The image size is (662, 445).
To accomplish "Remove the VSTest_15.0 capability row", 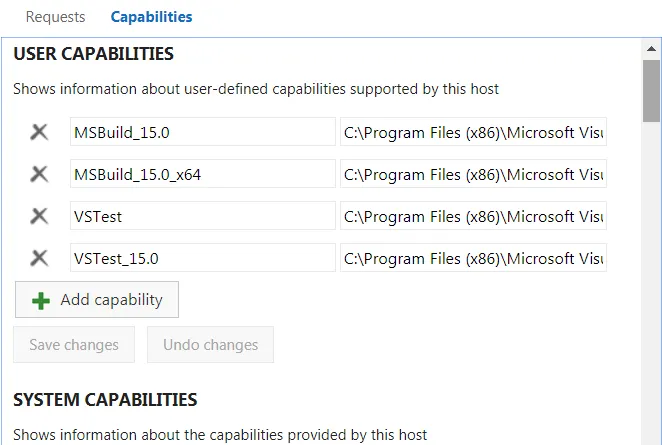I will [x=39, y=258].
